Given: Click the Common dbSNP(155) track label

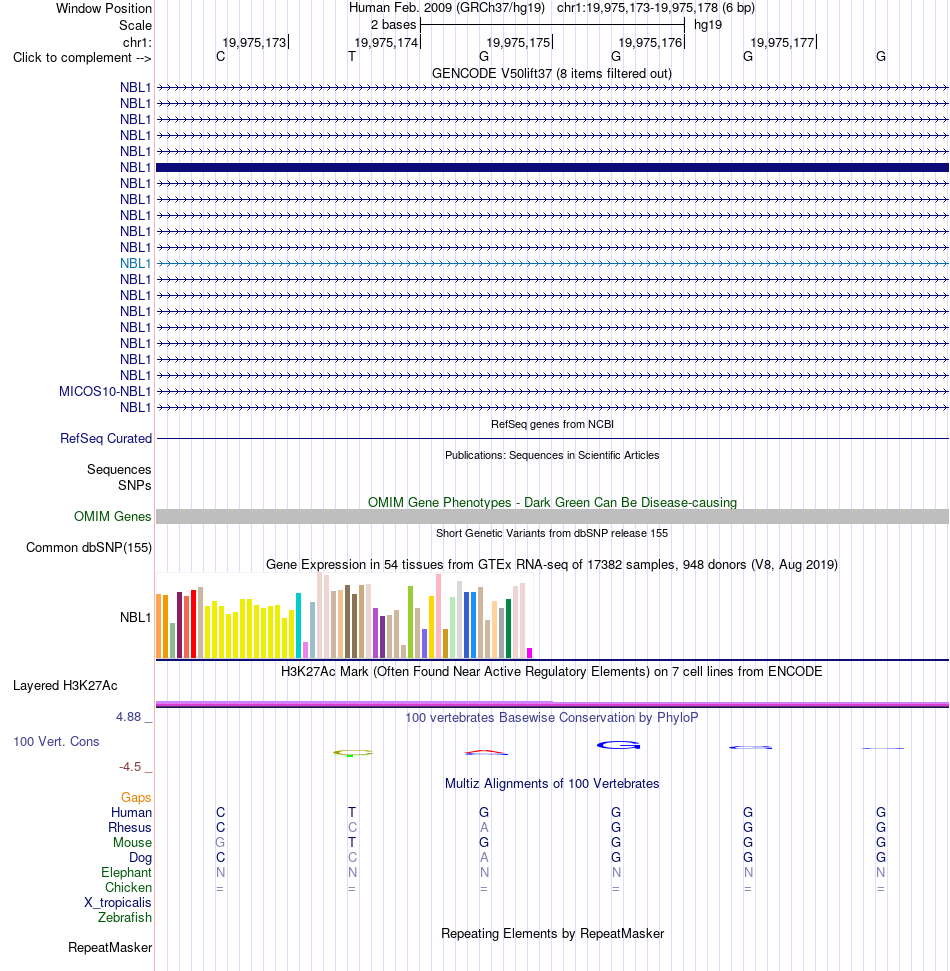Looking at the screenshot, I should (x=89, y=547).
